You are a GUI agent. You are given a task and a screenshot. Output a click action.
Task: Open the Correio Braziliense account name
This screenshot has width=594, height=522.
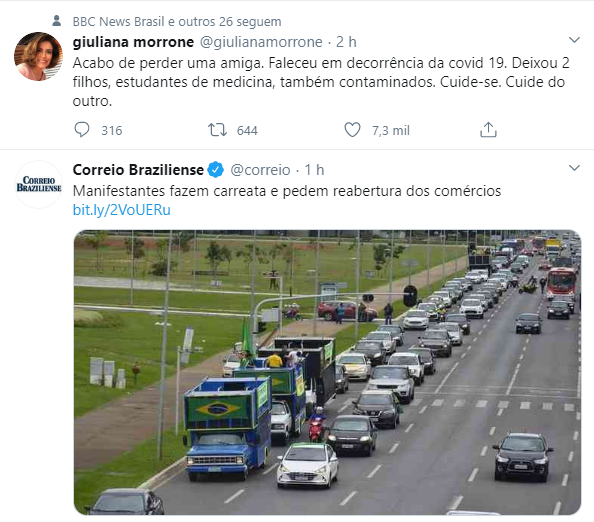pyautogui.click(x=138, y=170)
